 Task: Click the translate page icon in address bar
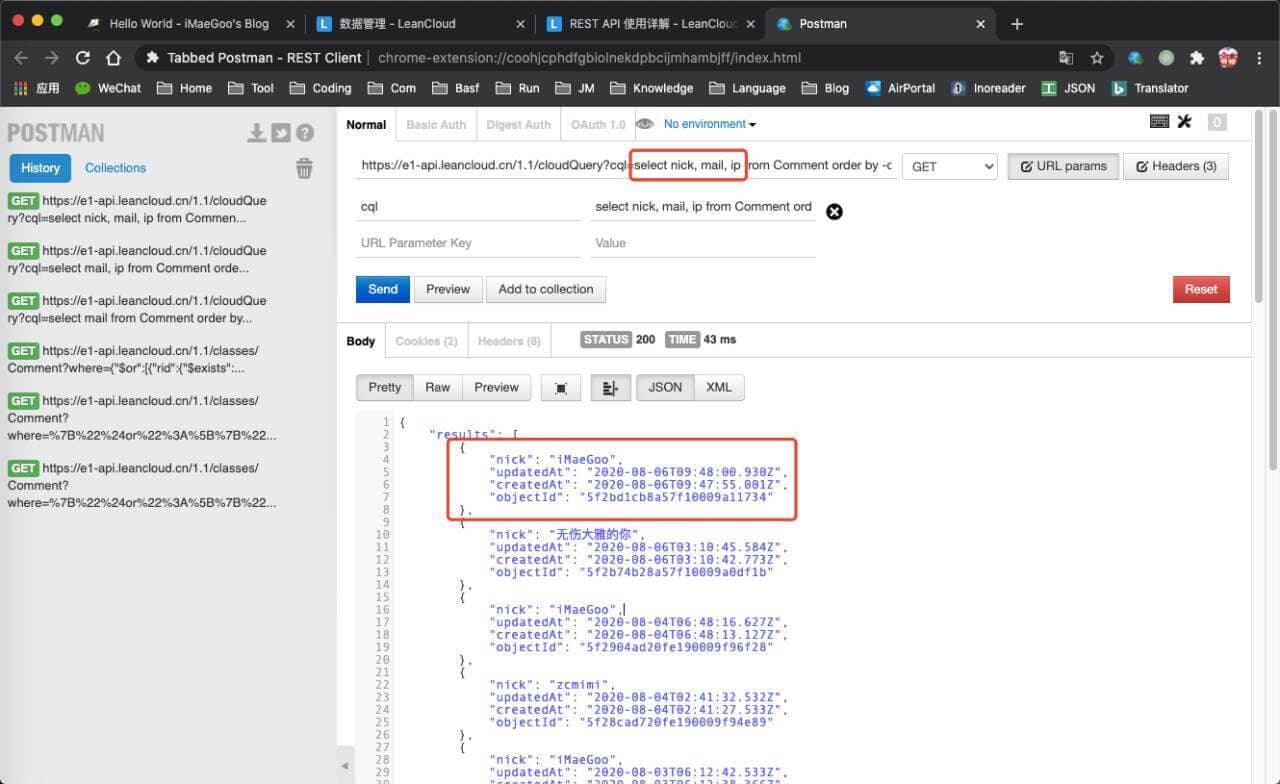tap(1066, 58)
